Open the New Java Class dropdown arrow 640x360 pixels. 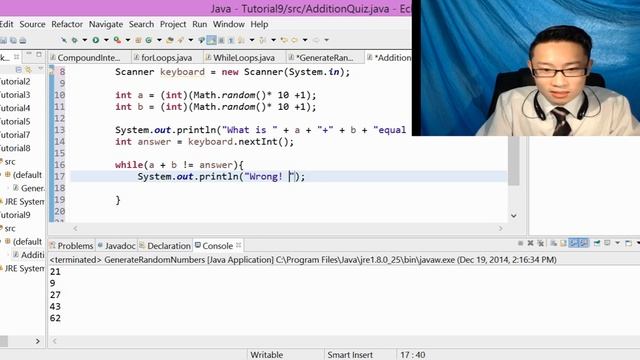159,40
